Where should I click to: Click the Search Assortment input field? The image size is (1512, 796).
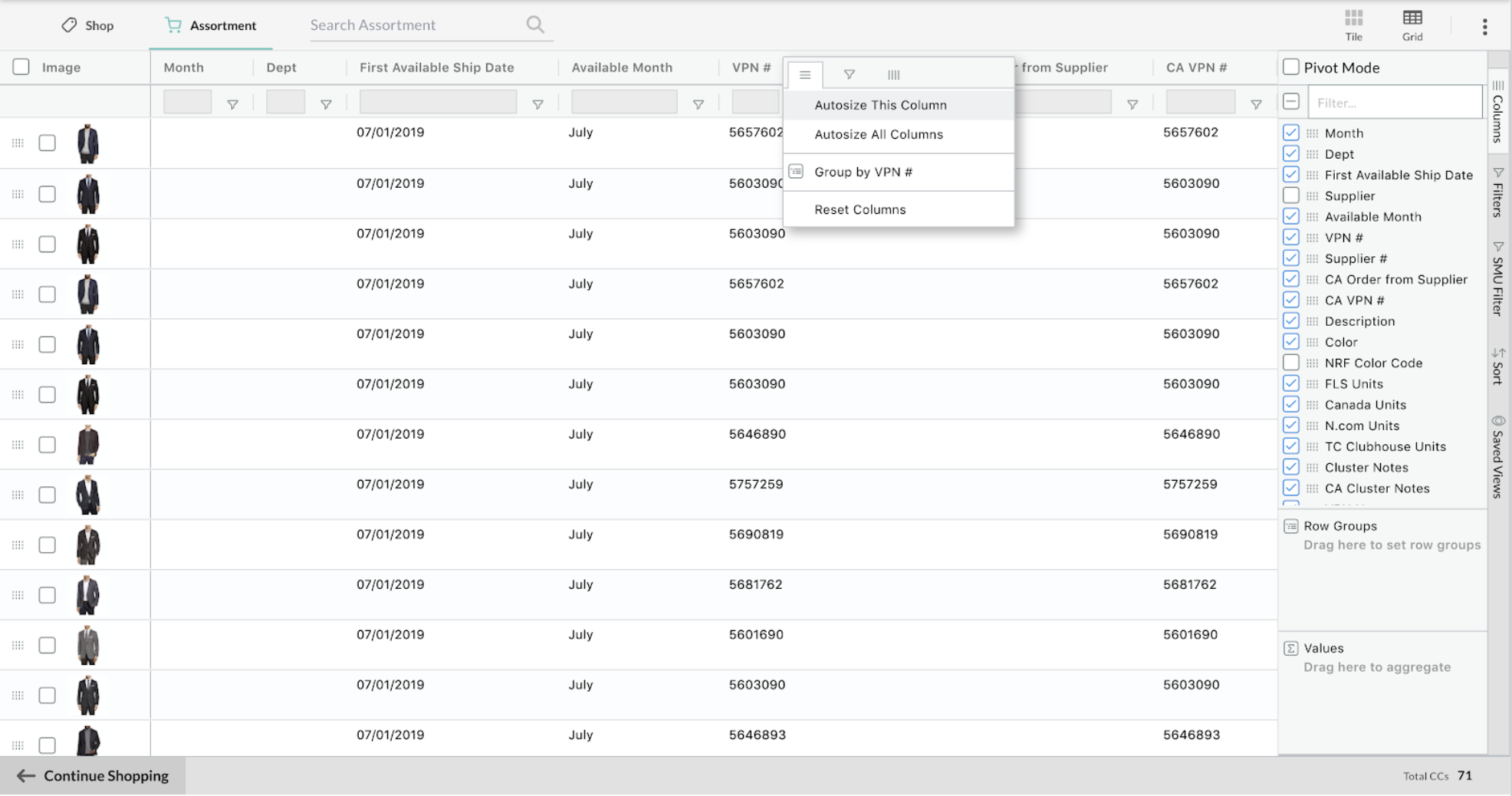pos(414,25)
